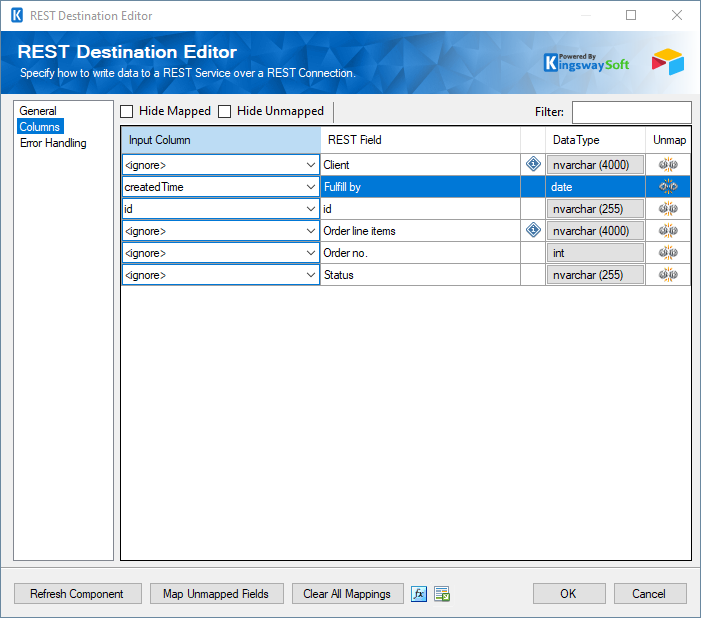Click Map Unmapped Fields button
Image resolution: width=701 pixels, height=618 pixels.
tap(217, 594)
